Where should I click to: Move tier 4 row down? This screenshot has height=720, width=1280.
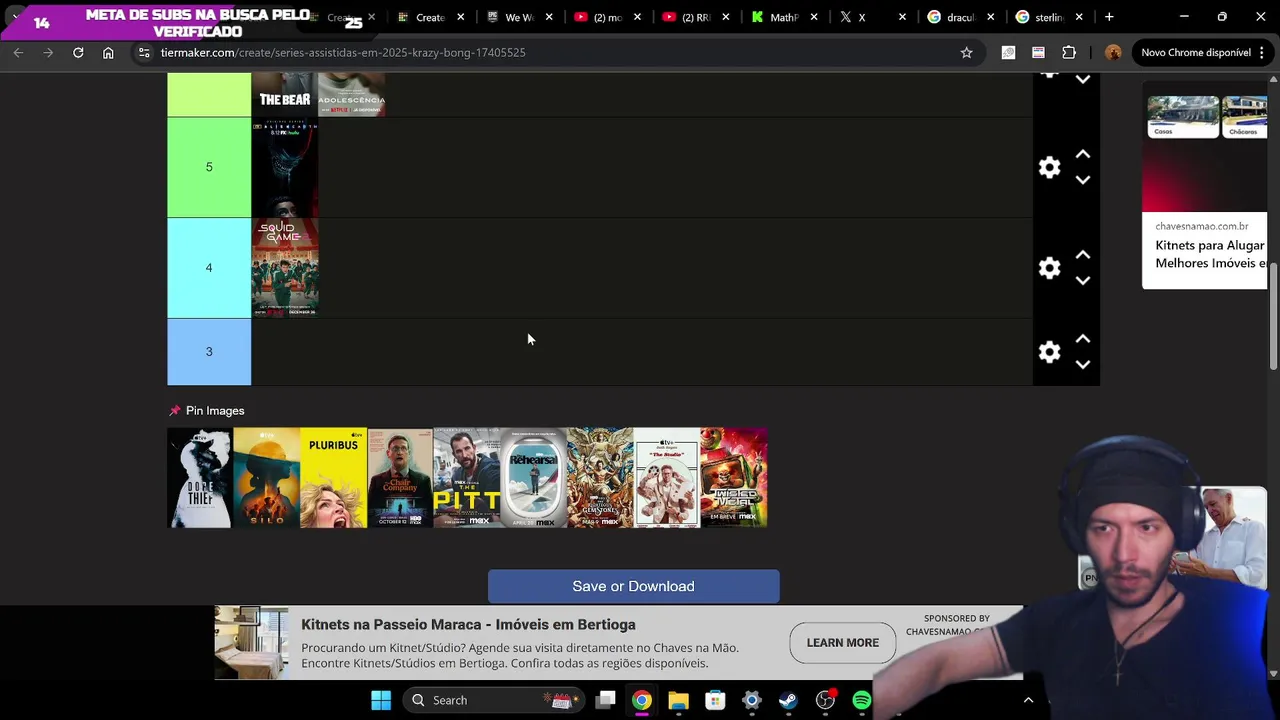[1083, 281]
